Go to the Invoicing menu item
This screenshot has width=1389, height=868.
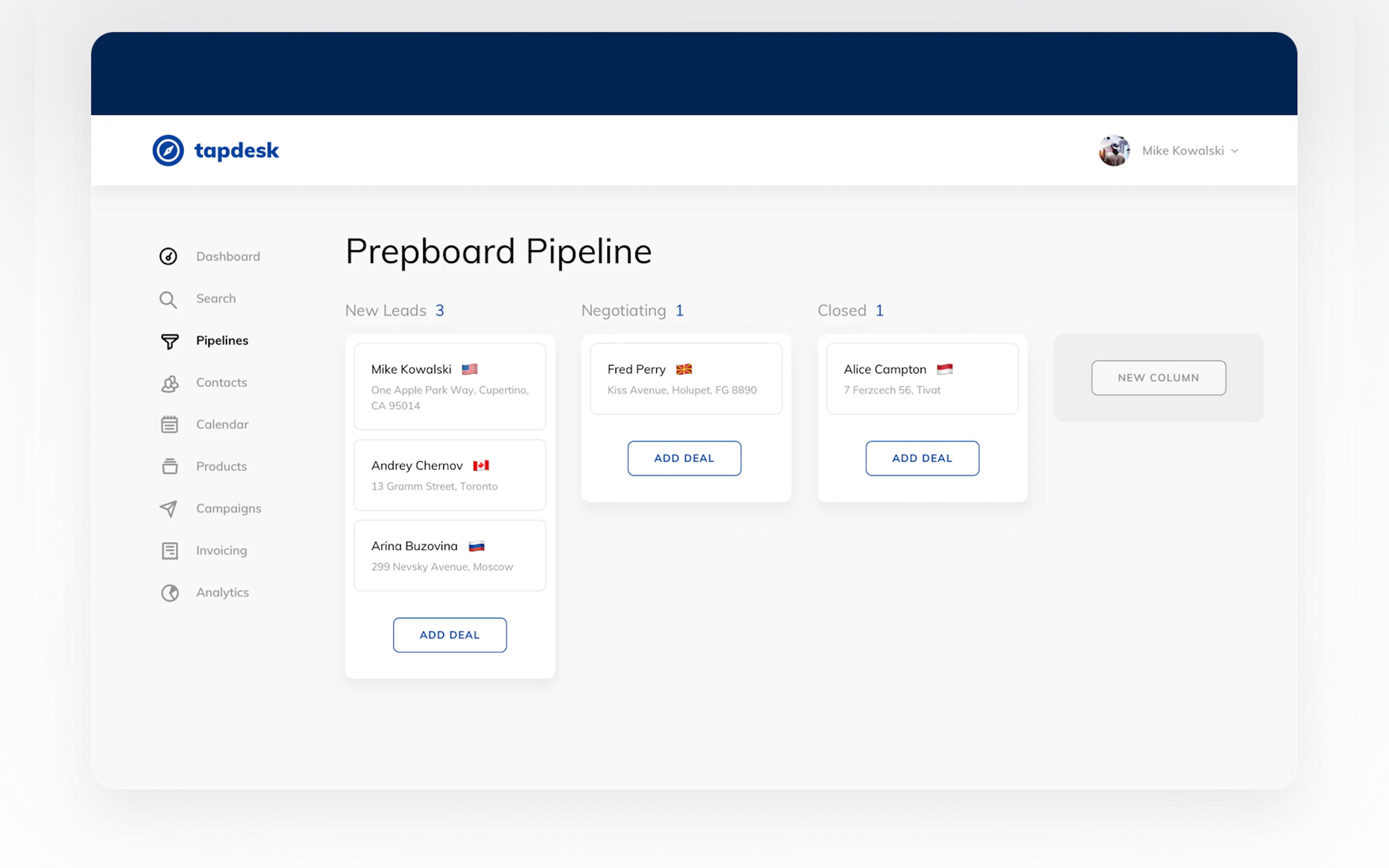coord(221,550)
